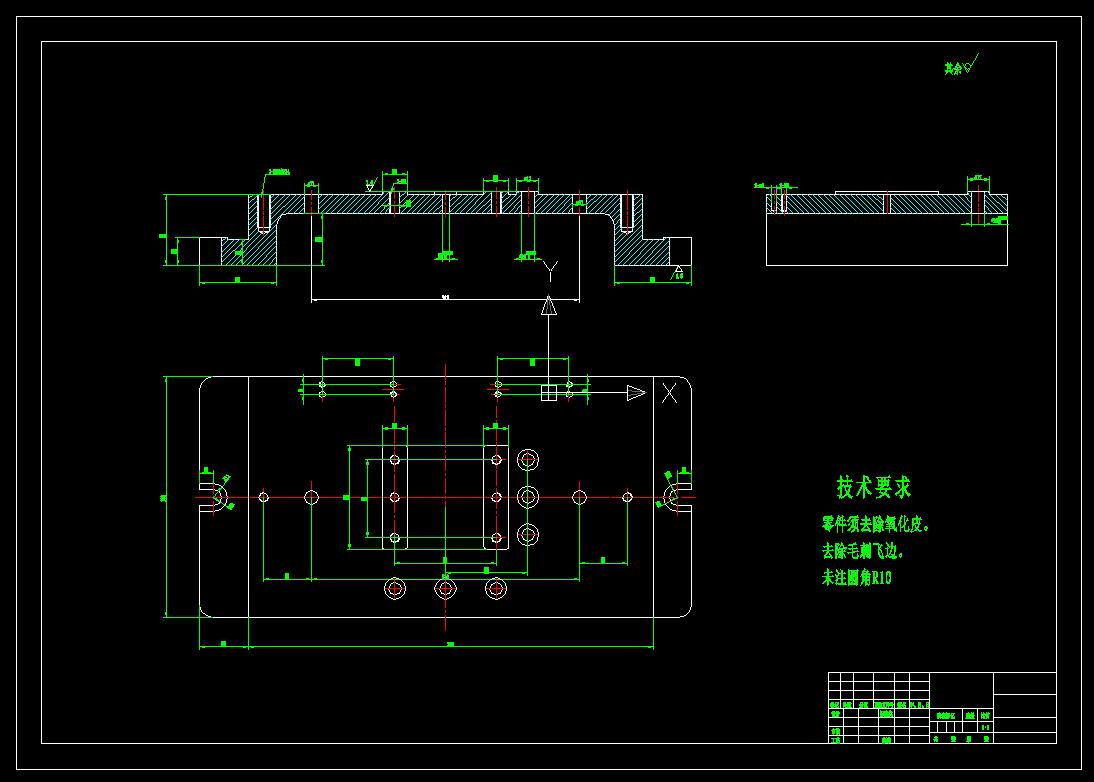Screen dimensions: 1094x782
Task: Select the right semicircular slot on plate edge
Action: coord(676,497)
